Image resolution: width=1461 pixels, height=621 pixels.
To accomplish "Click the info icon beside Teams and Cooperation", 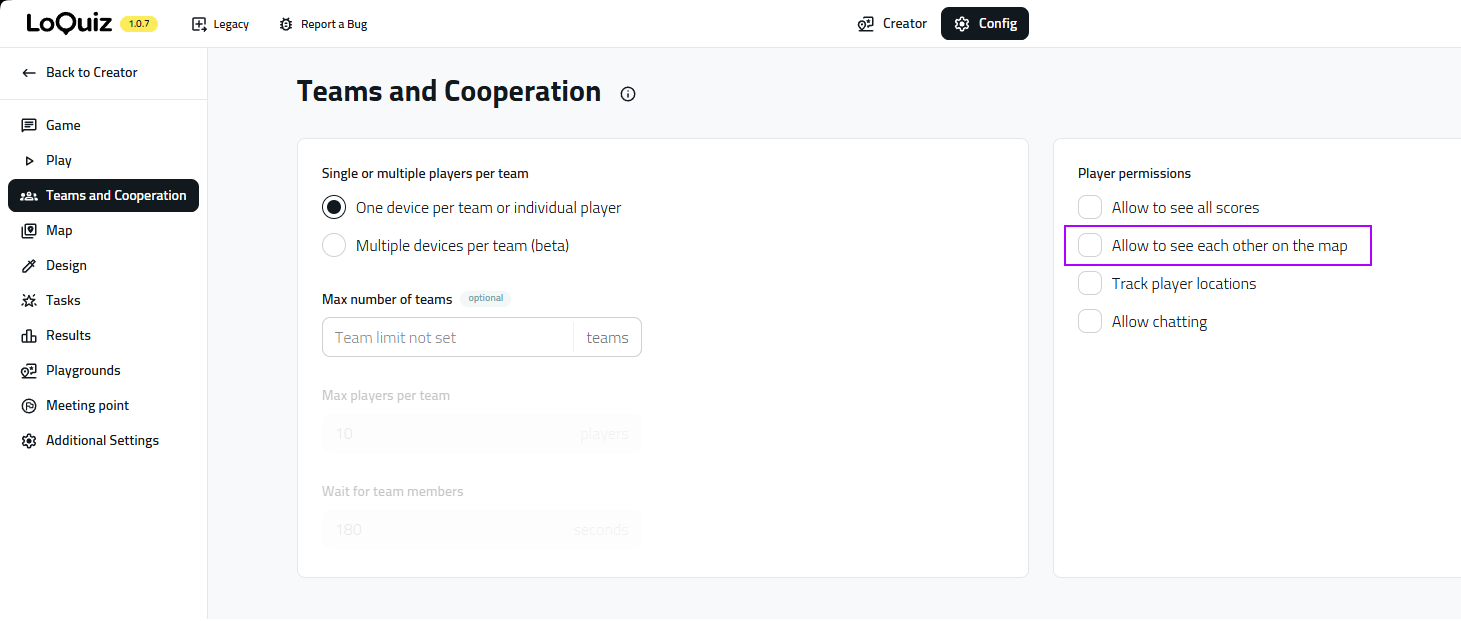I will [x=628, y=94].
